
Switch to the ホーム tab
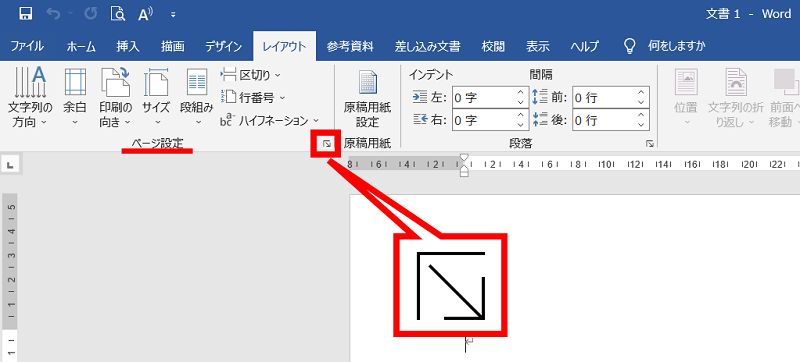tap(81, 47)
